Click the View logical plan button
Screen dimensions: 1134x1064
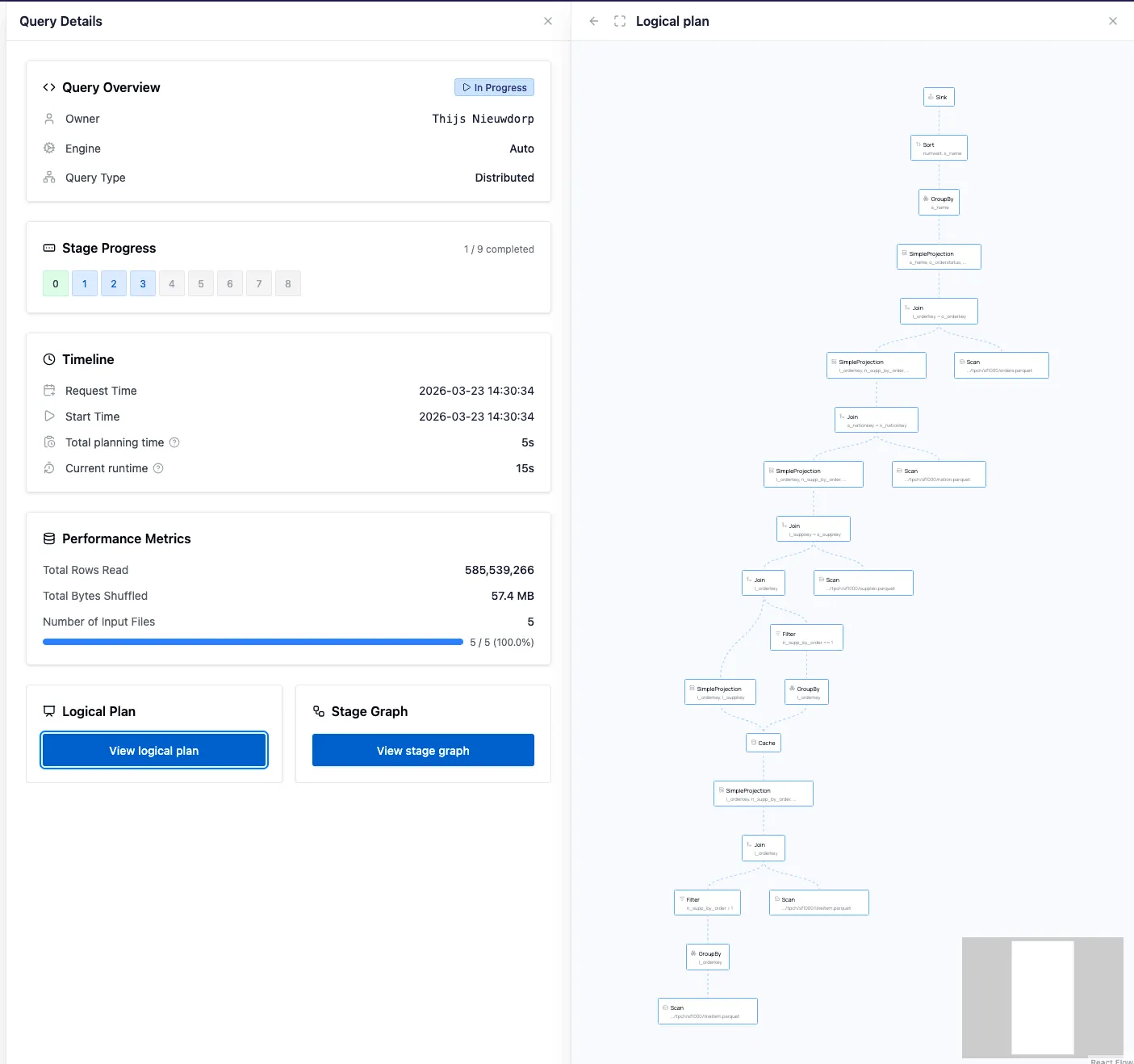click(153, 750)
